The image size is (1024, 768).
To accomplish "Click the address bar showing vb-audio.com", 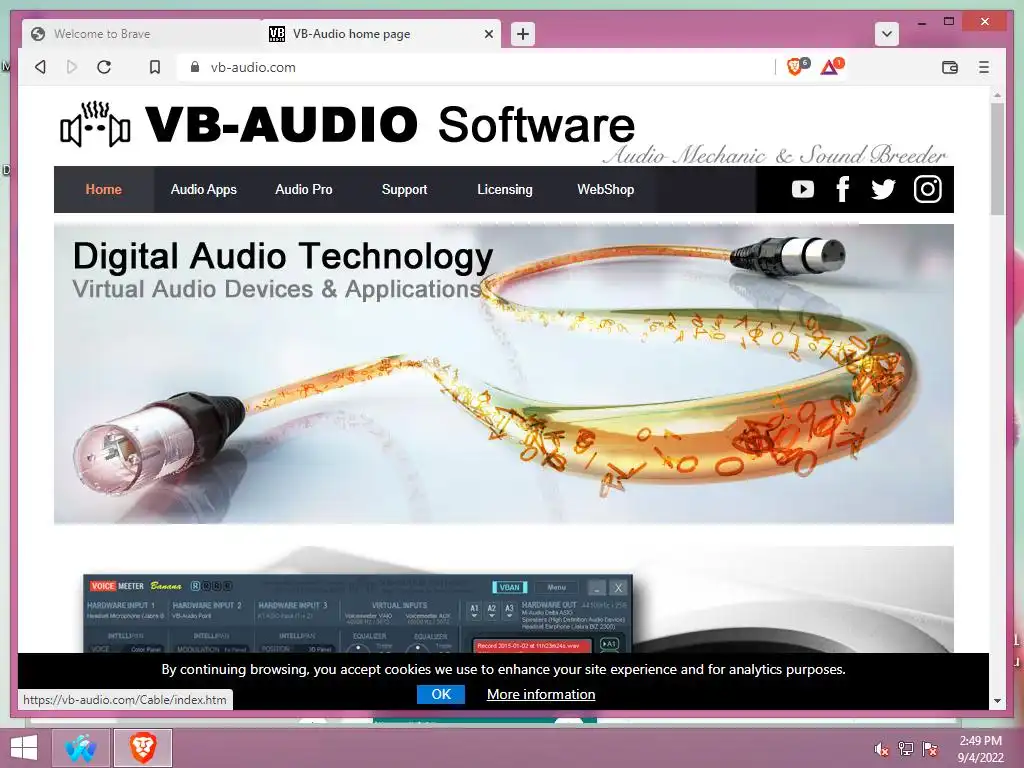I will tap(477, 67).
